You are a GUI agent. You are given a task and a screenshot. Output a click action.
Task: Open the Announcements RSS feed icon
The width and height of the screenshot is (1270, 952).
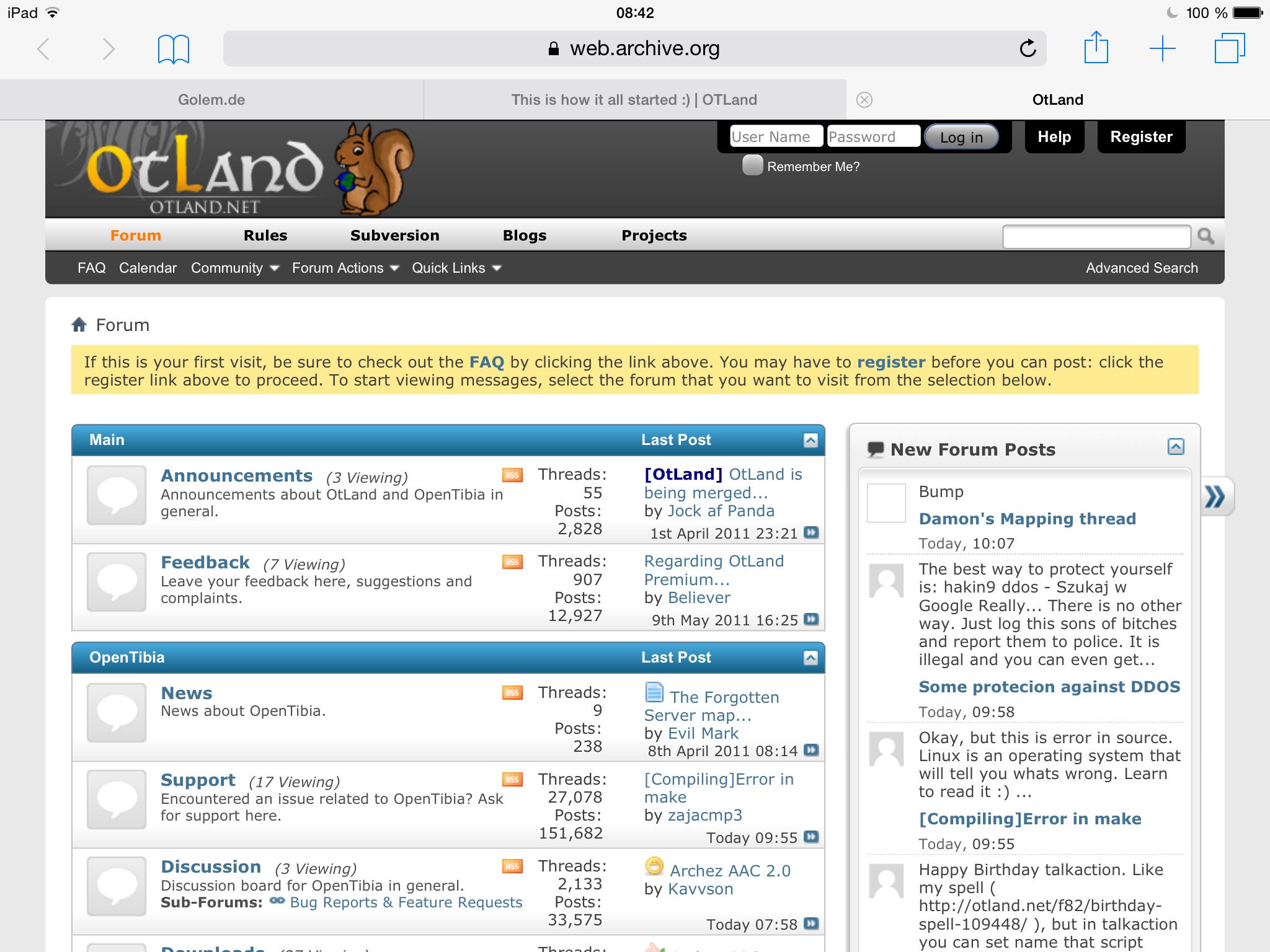tap(512, 475)
